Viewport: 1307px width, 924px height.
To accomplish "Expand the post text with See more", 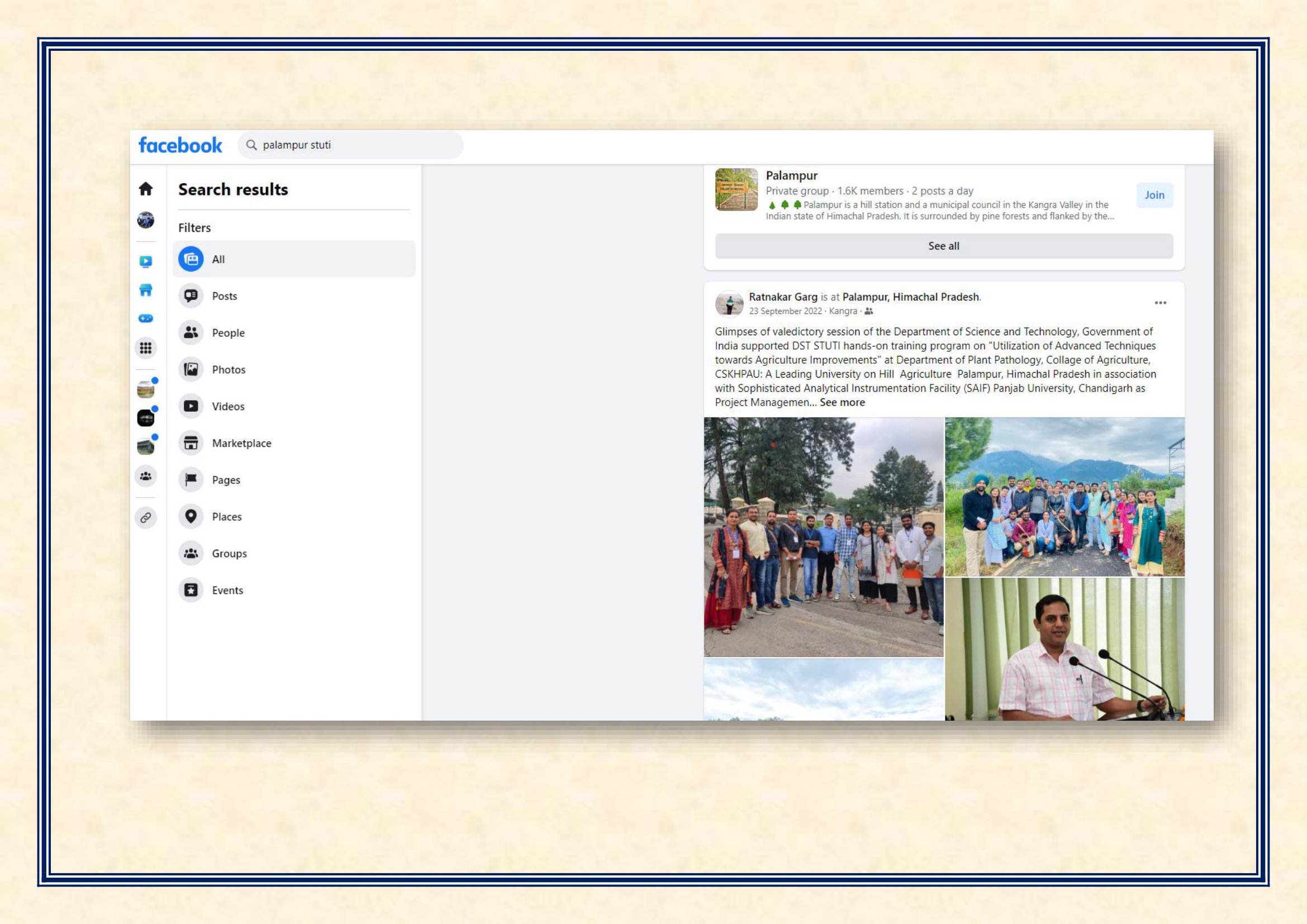I will pyautogui.click(x=842, y=402).
